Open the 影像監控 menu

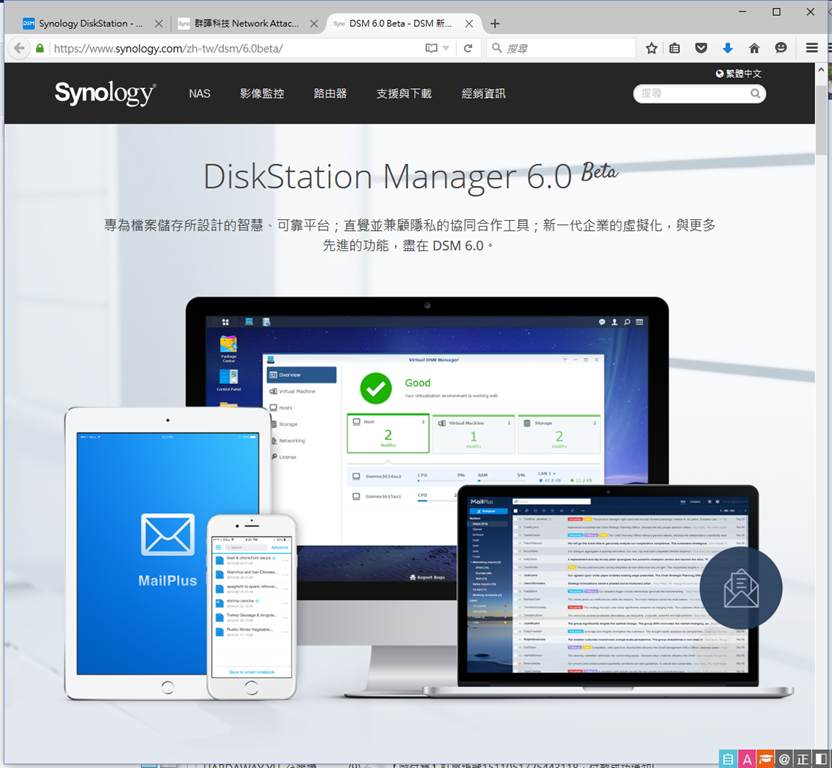262,93
